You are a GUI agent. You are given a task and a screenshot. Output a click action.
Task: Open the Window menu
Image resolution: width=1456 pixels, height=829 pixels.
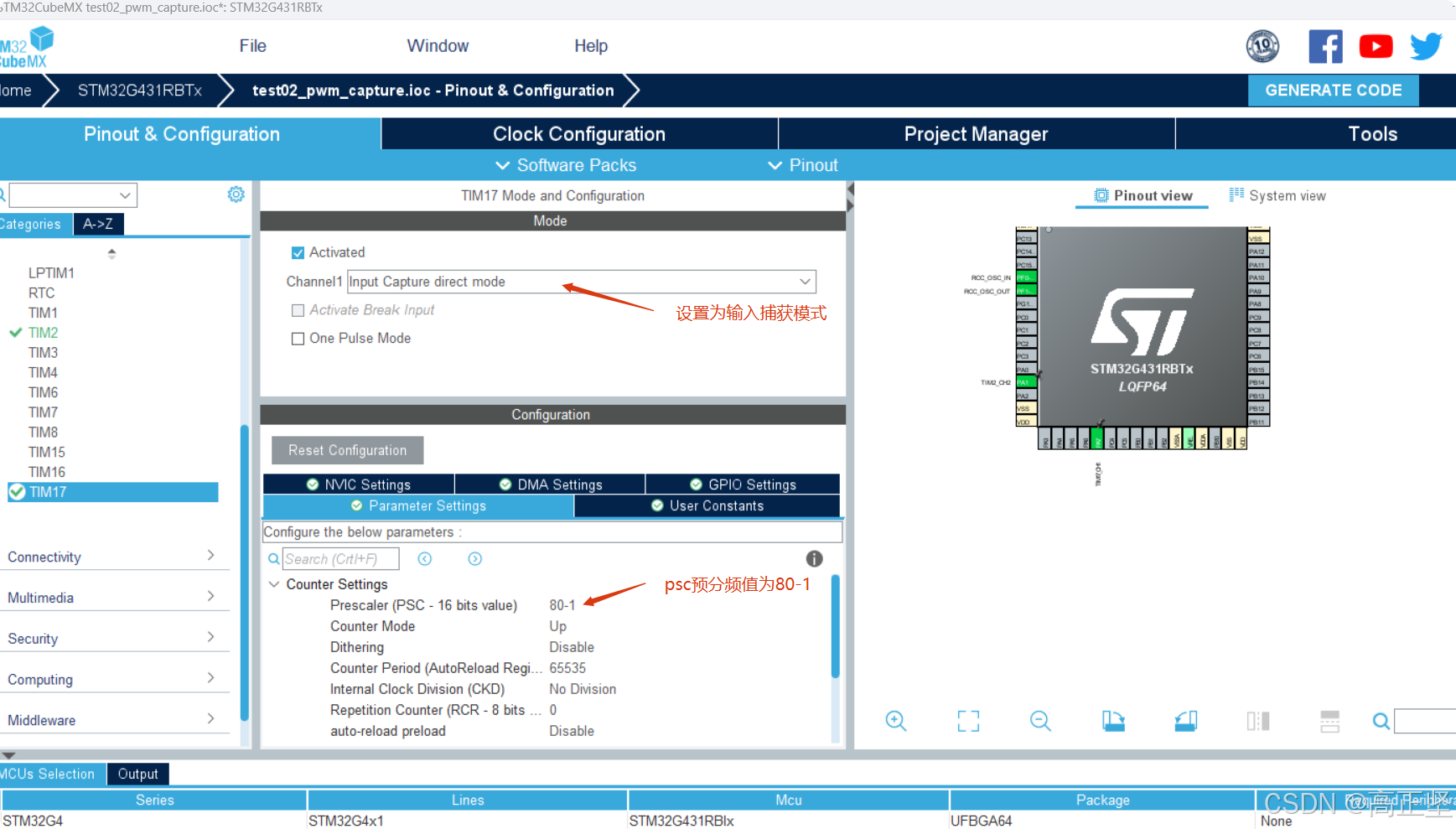point(438,46)
